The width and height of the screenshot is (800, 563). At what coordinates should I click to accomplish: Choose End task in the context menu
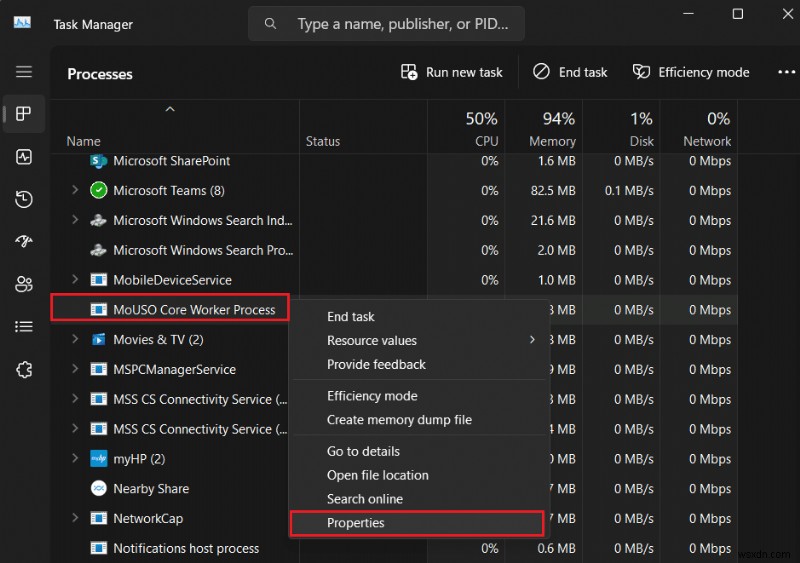419,316
